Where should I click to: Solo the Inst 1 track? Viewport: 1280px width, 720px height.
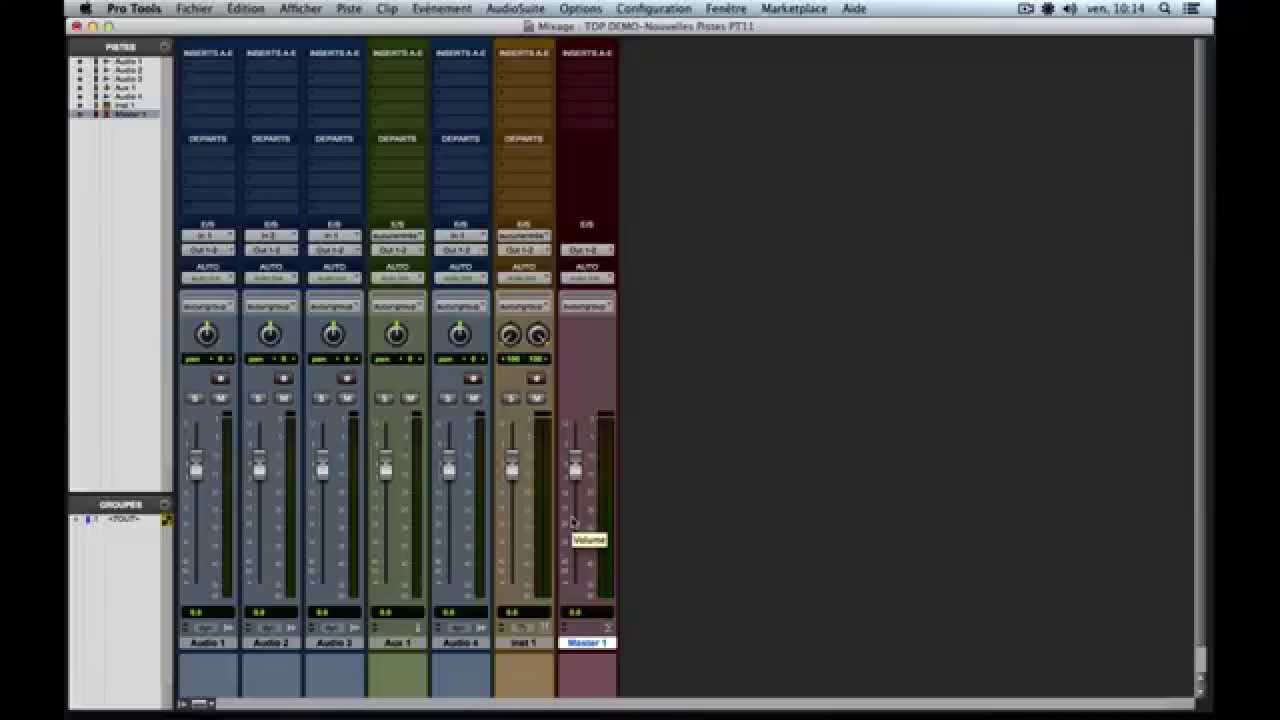tap(510, 398)
